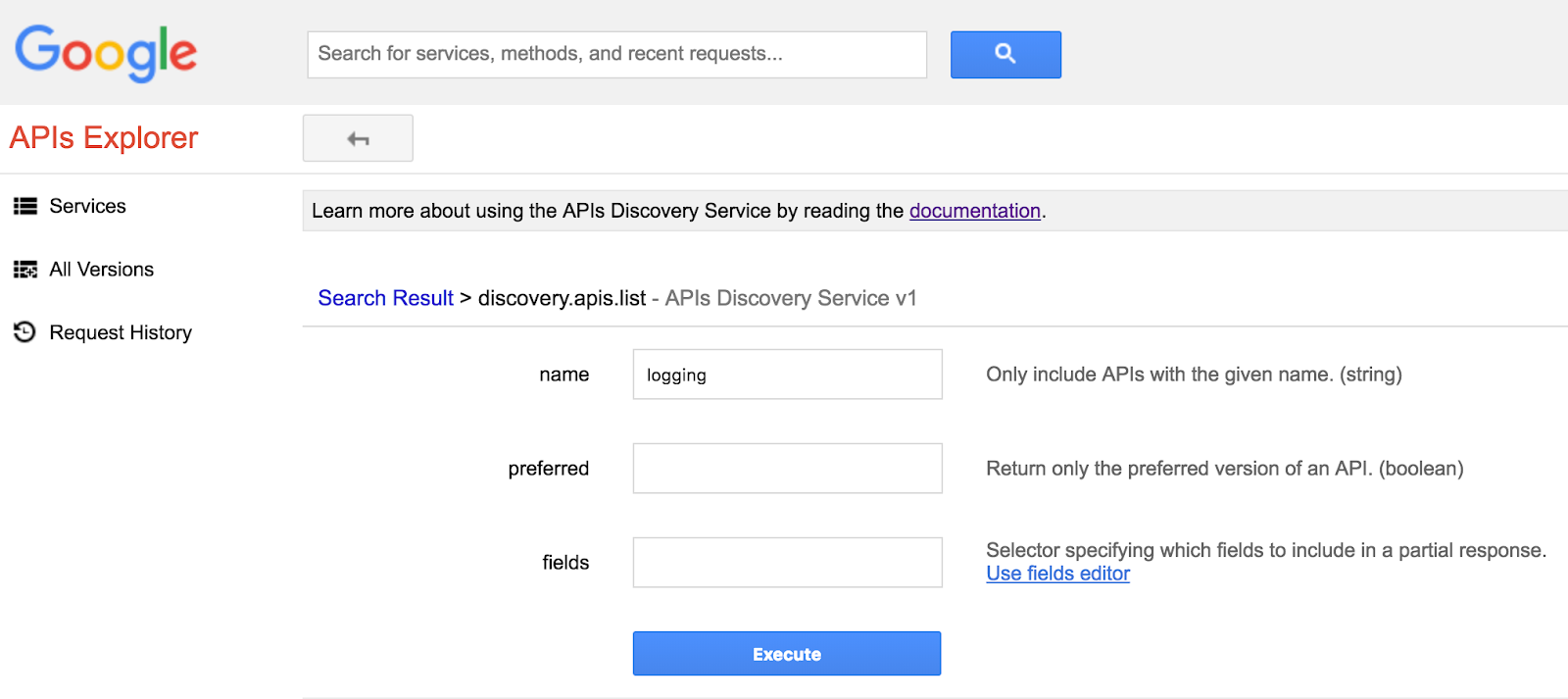Open All Versions in the sidebar
The width and height of the screenshot is (1568, 699).
pos(102,270)
